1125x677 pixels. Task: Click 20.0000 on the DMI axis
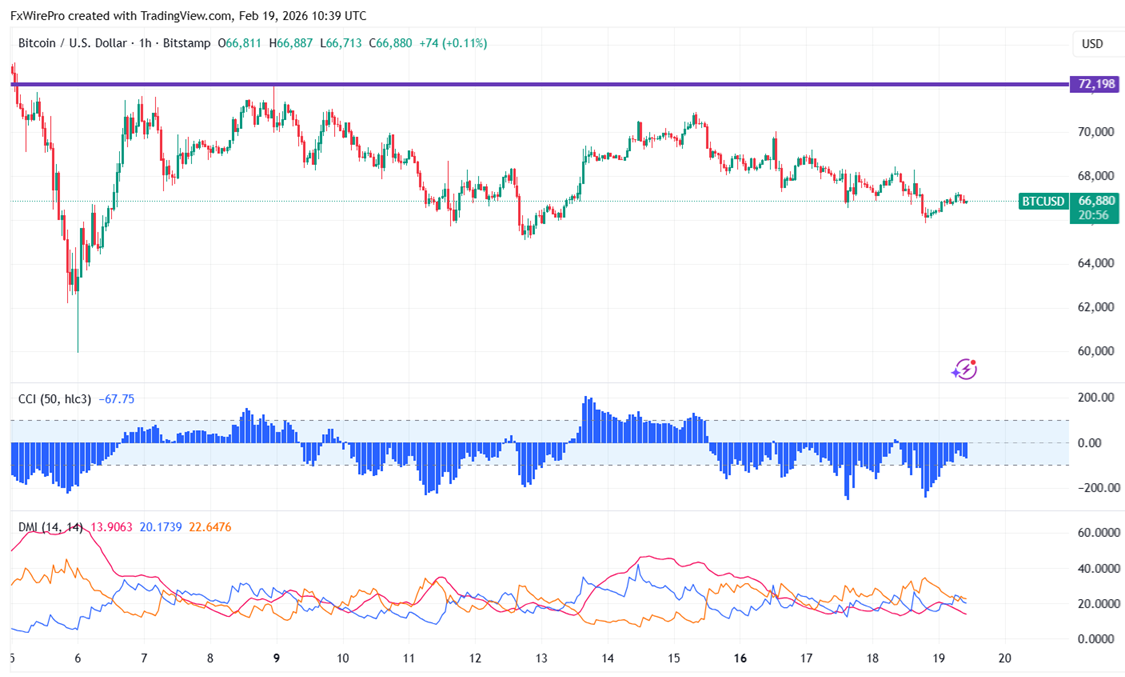coord(1099,604)
